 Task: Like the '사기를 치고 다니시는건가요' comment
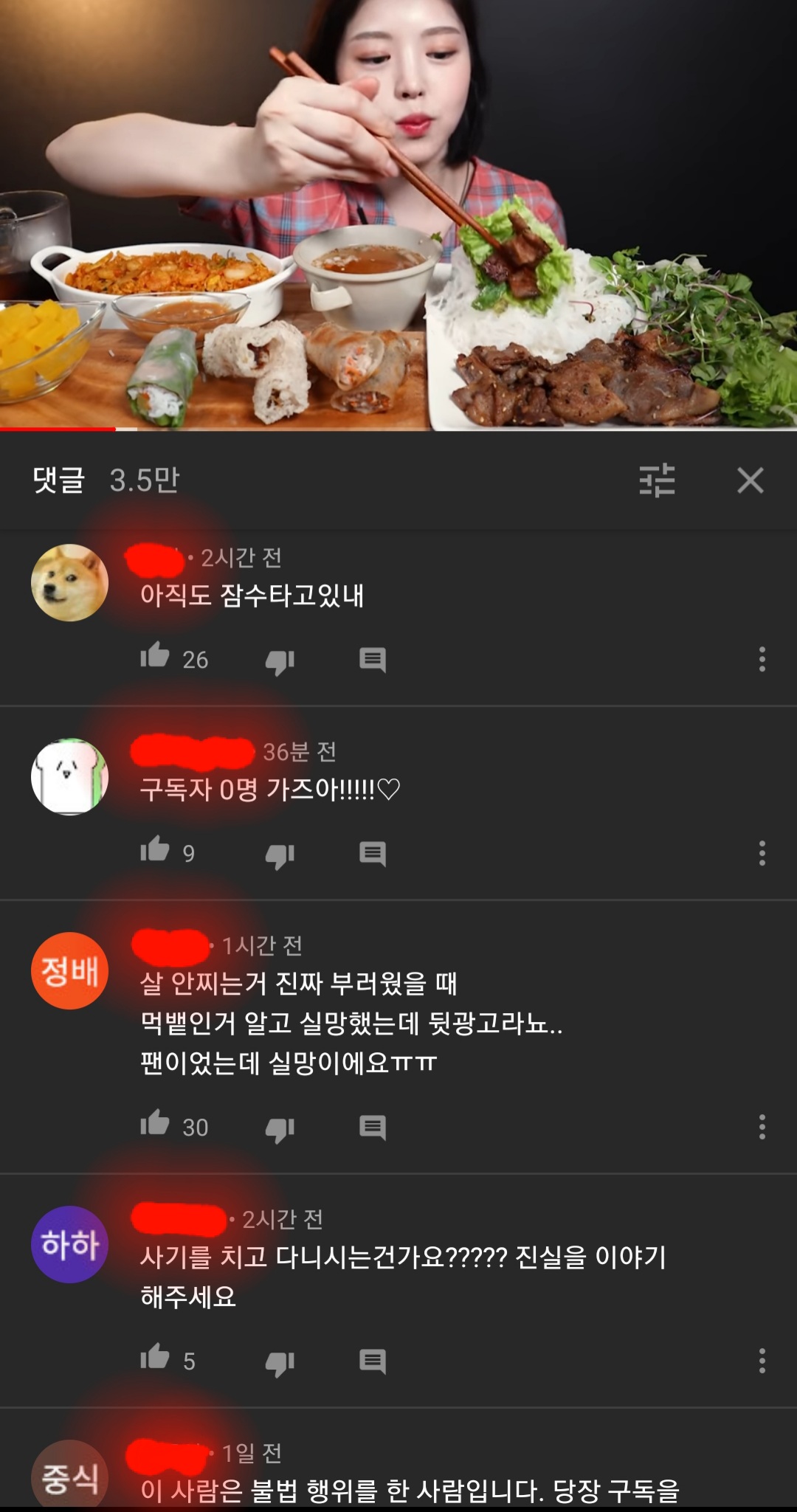(155, 1356)
